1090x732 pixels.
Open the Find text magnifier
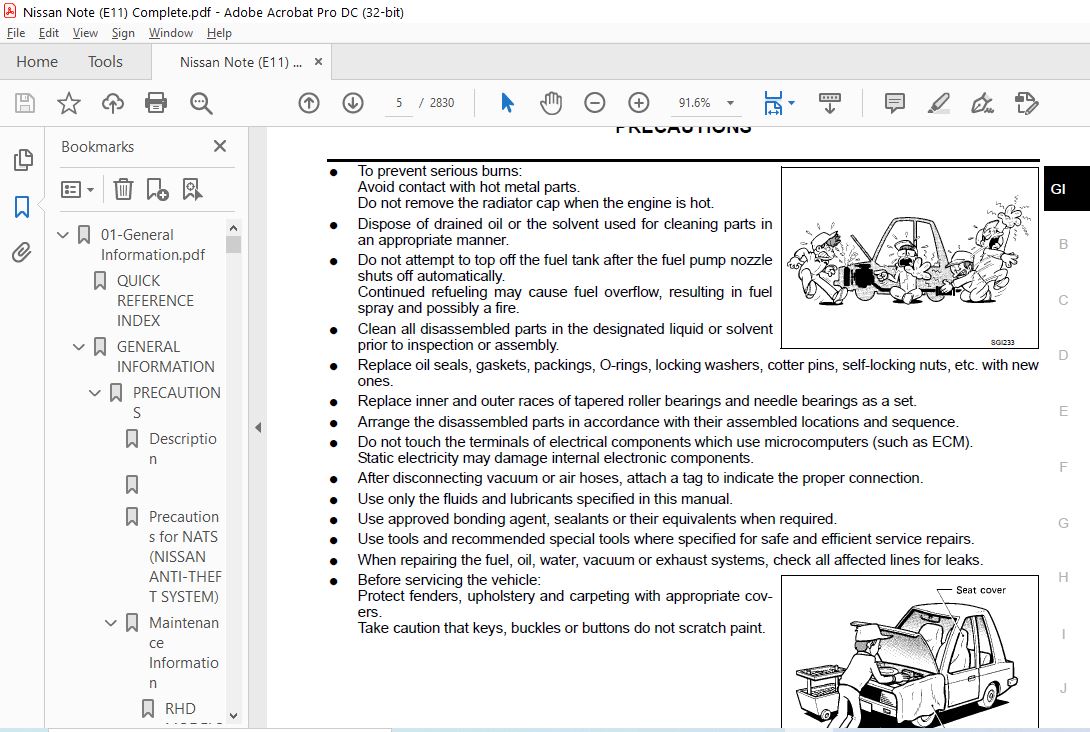coord(201,104)
